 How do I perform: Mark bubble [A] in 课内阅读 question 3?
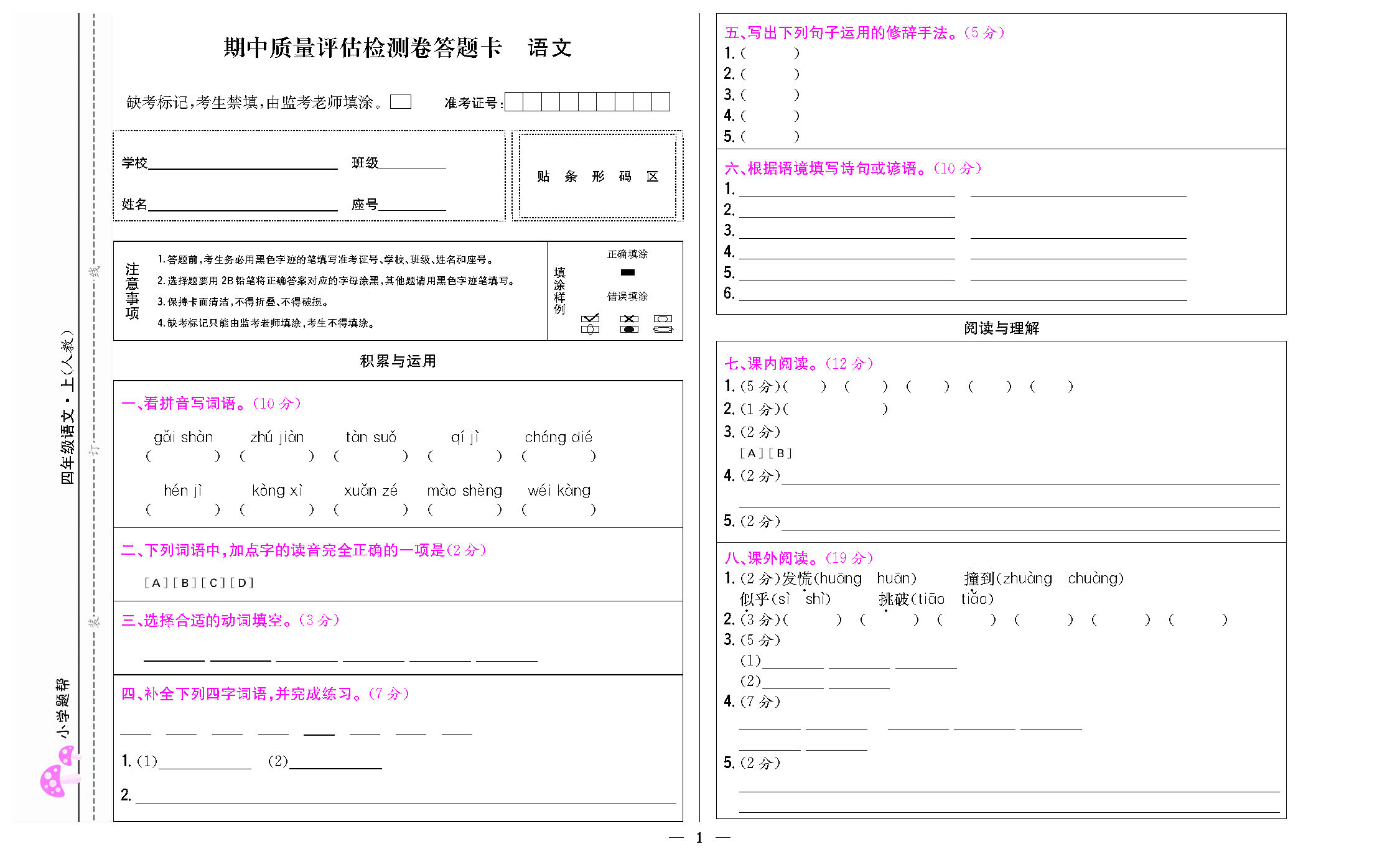751,453
